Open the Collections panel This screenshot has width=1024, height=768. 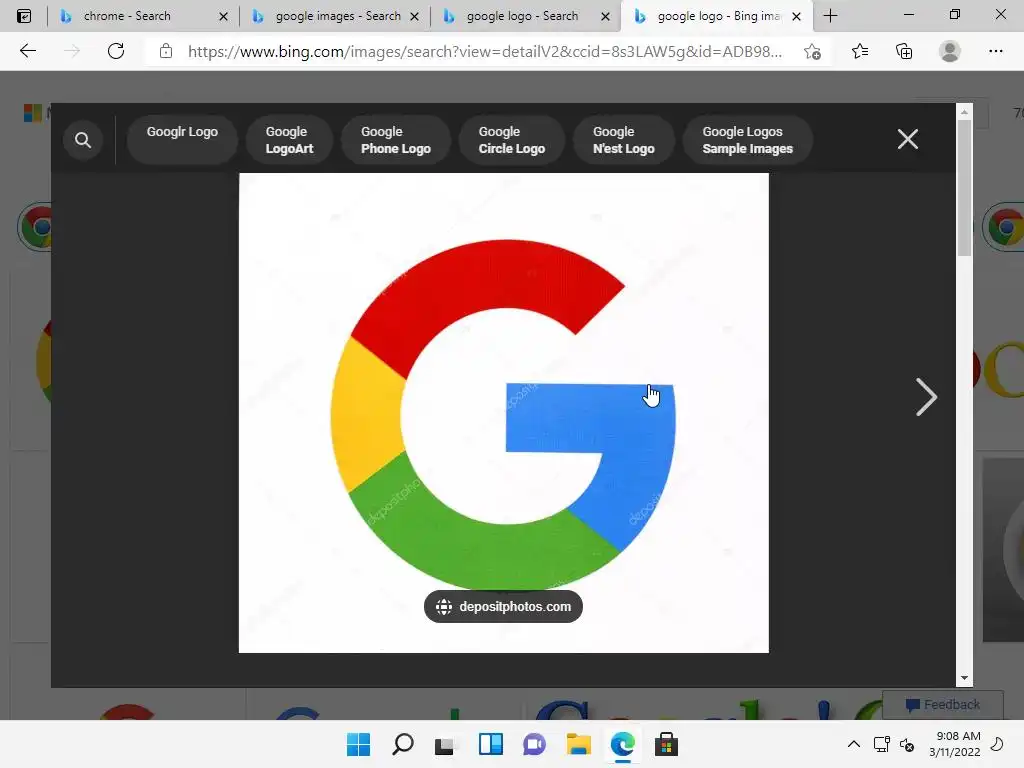[904, 51]
